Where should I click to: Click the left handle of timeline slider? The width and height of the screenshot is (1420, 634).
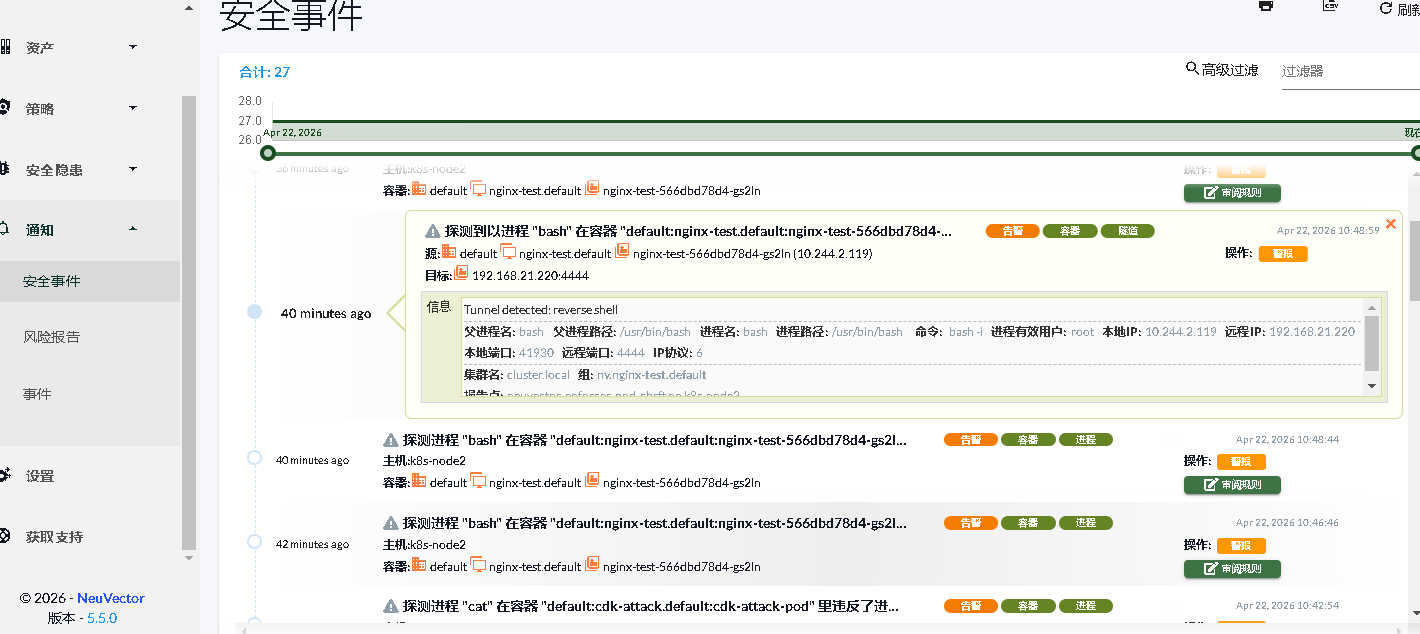point(267,153)
